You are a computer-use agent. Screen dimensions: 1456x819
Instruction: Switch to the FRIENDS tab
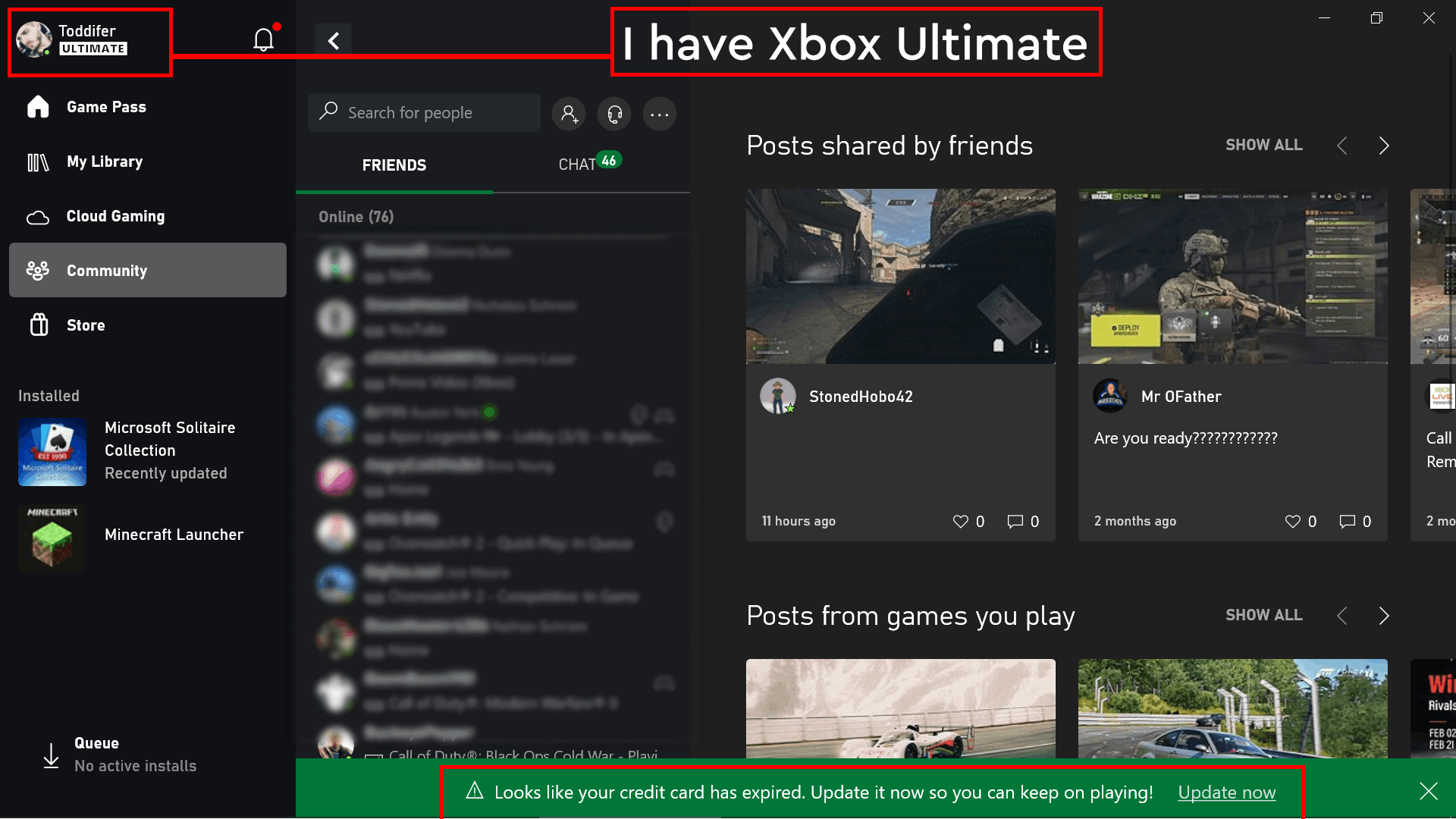point(394,165)
